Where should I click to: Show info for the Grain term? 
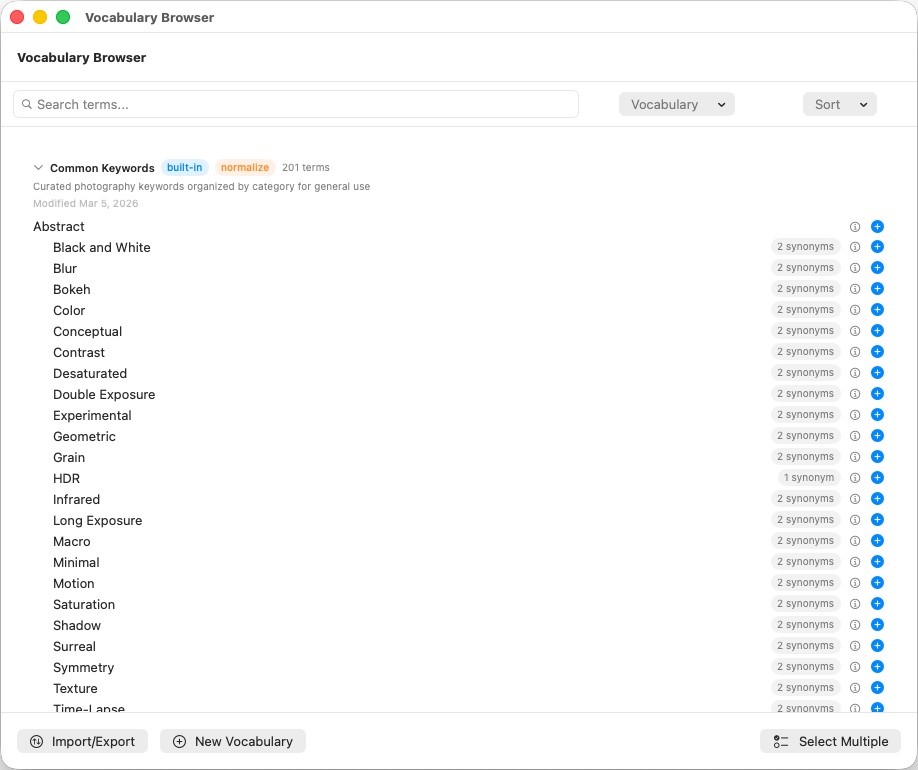(x=855, y=456)
